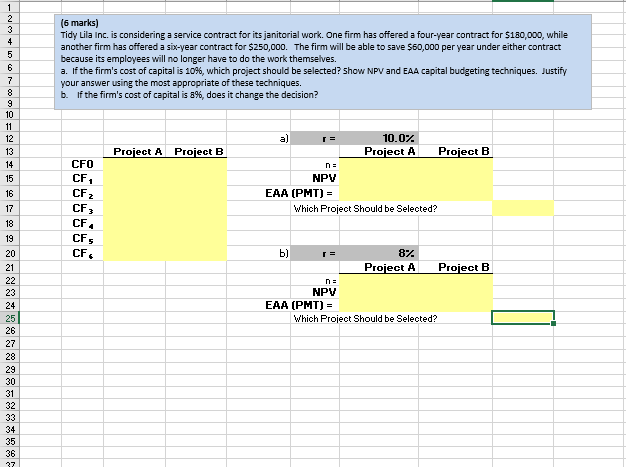Select row header 12
The width and height of the screenshot is (626, 467).
(x=9, y=139)
